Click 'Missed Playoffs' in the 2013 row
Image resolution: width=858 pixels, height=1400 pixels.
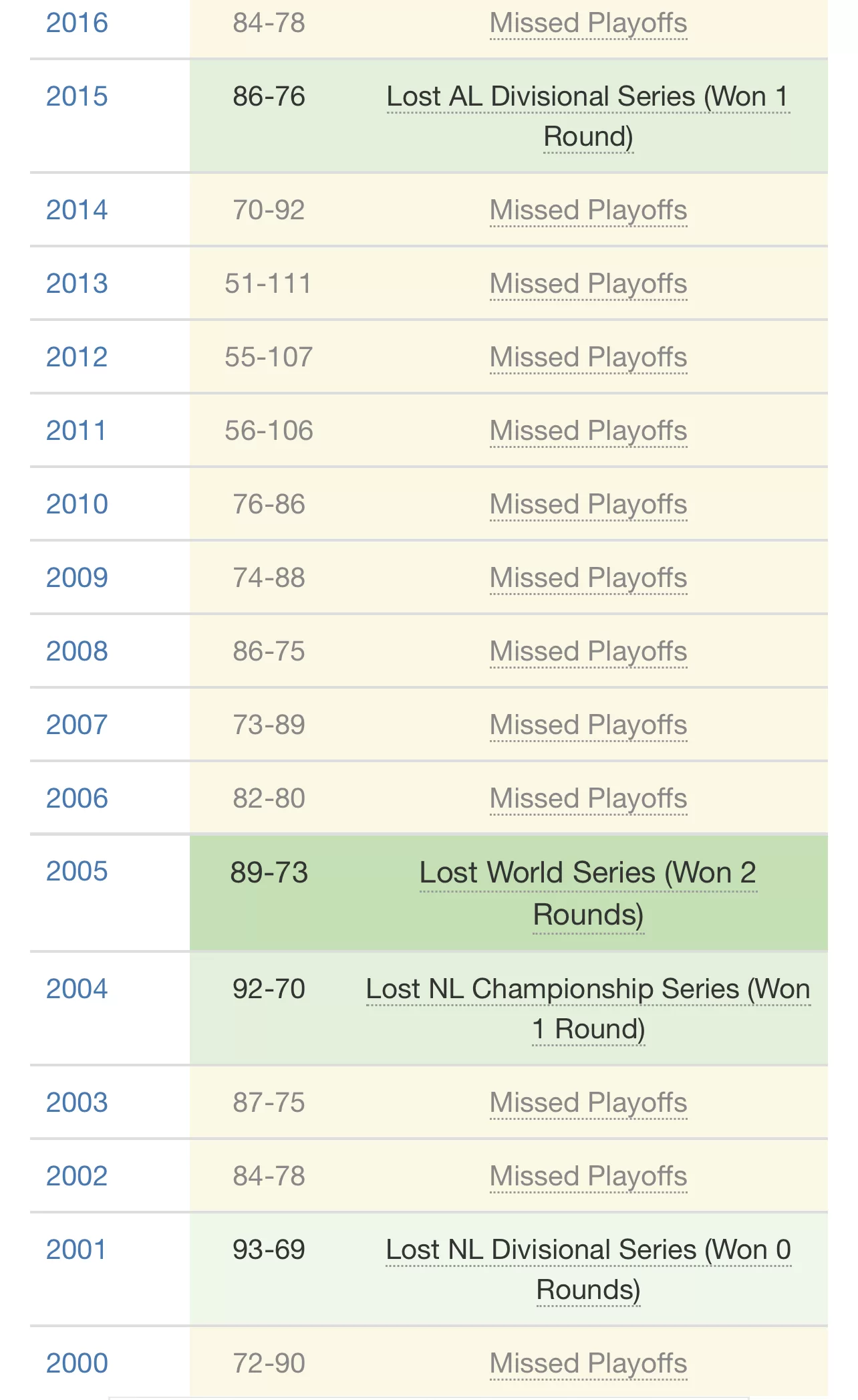(x=588, y=283)
